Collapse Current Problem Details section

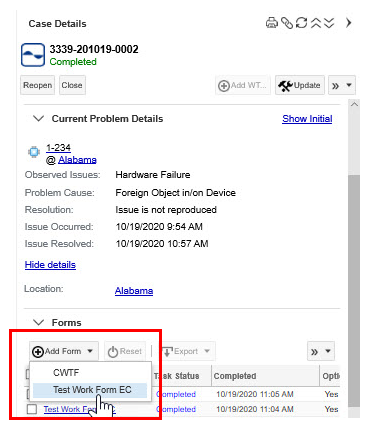coord(39,119)
